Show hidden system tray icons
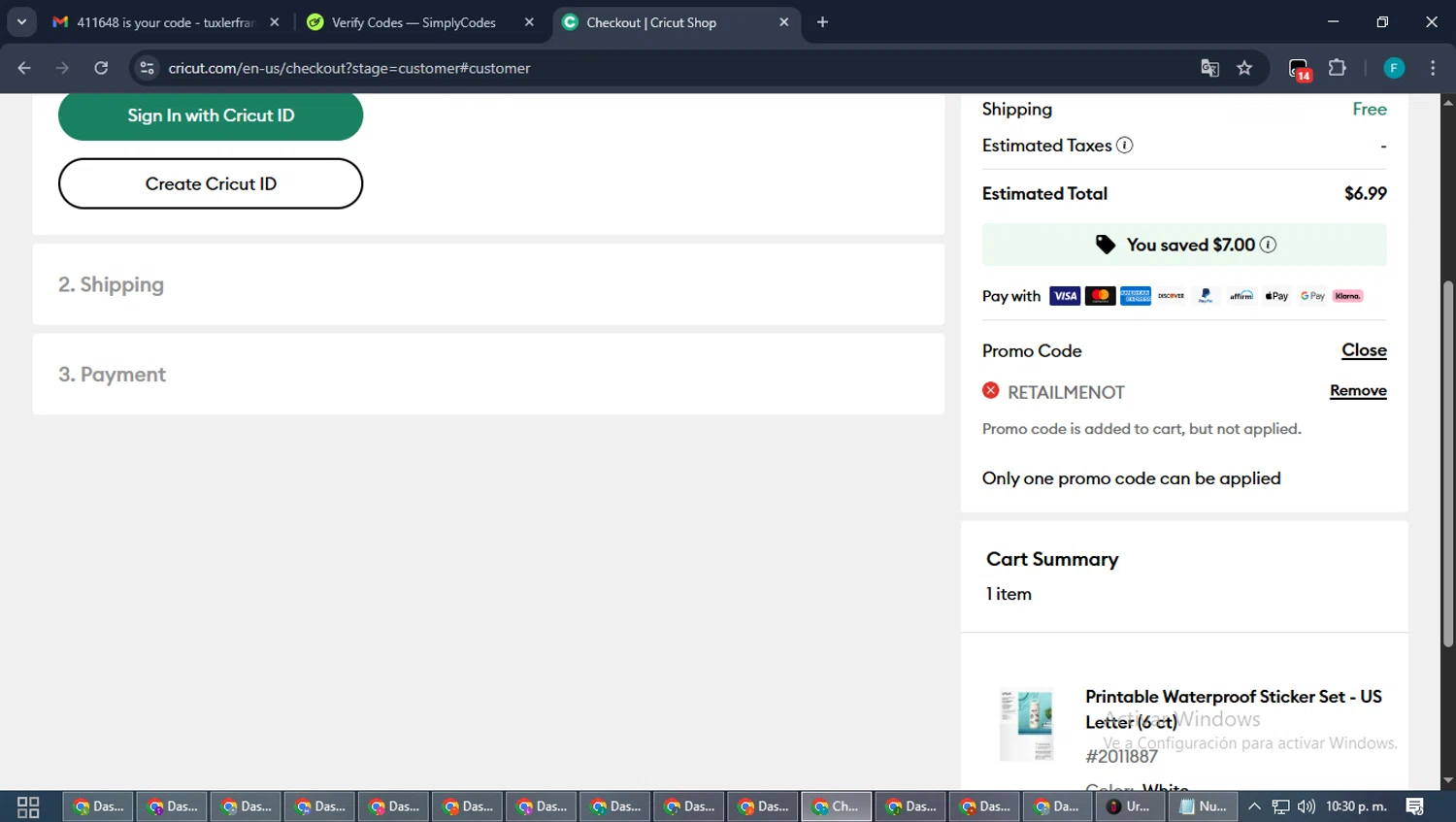Image resolution: width=1456 pixels, height=822 pixels. coord(1254,806)
